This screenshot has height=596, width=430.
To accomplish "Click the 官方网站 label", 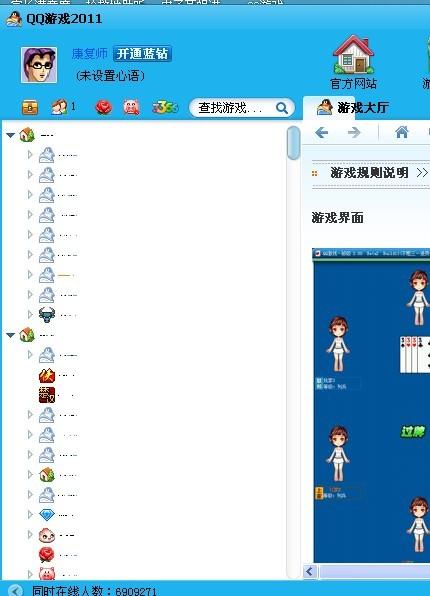I will [353, 83].
